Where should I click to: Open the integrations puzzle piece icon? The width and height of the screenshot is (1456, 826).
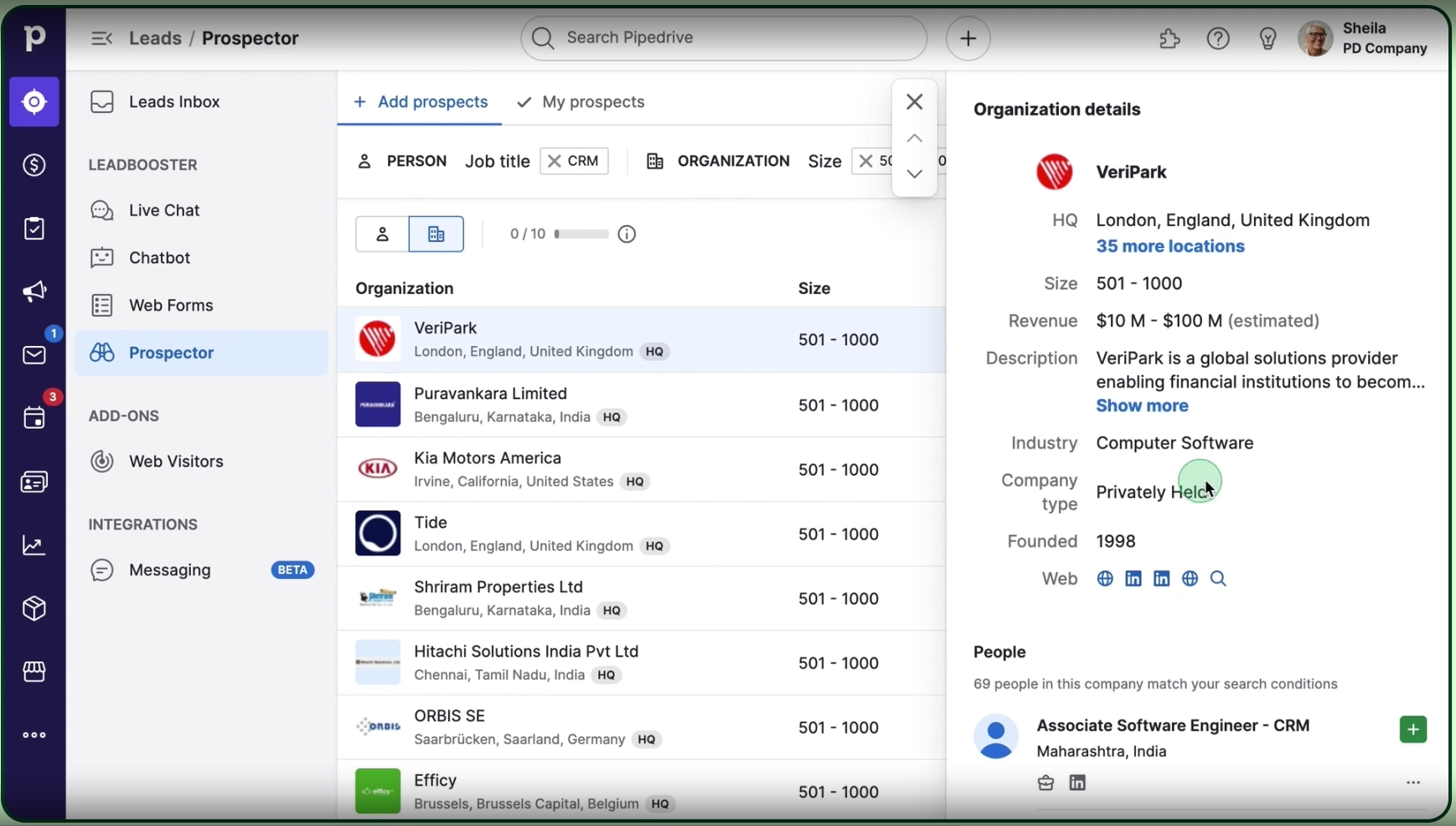pyautogui.click(x=1169, y=39)
